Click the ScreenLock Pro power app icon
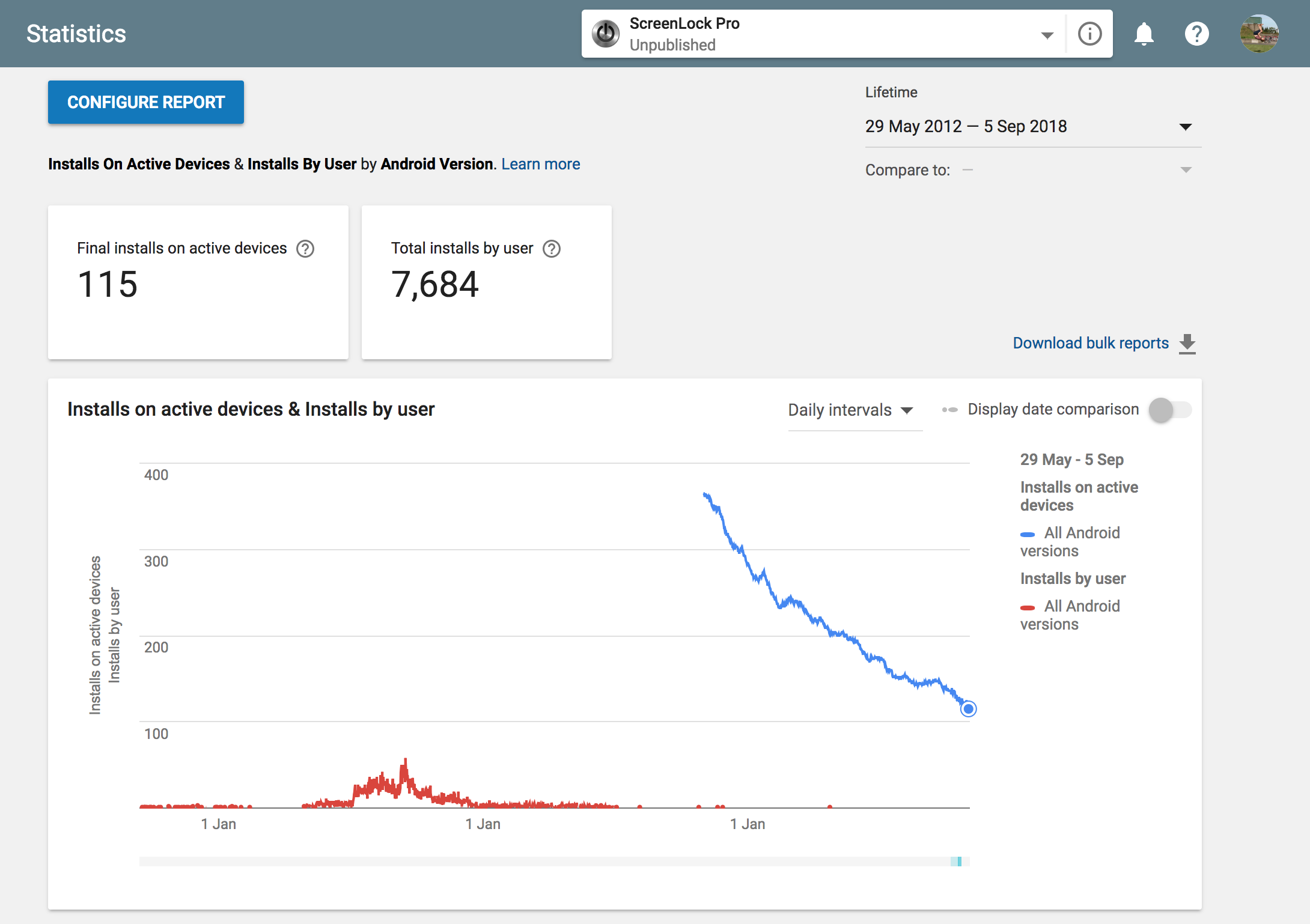Screen dimensions: 1310x924 pos(606,34)
